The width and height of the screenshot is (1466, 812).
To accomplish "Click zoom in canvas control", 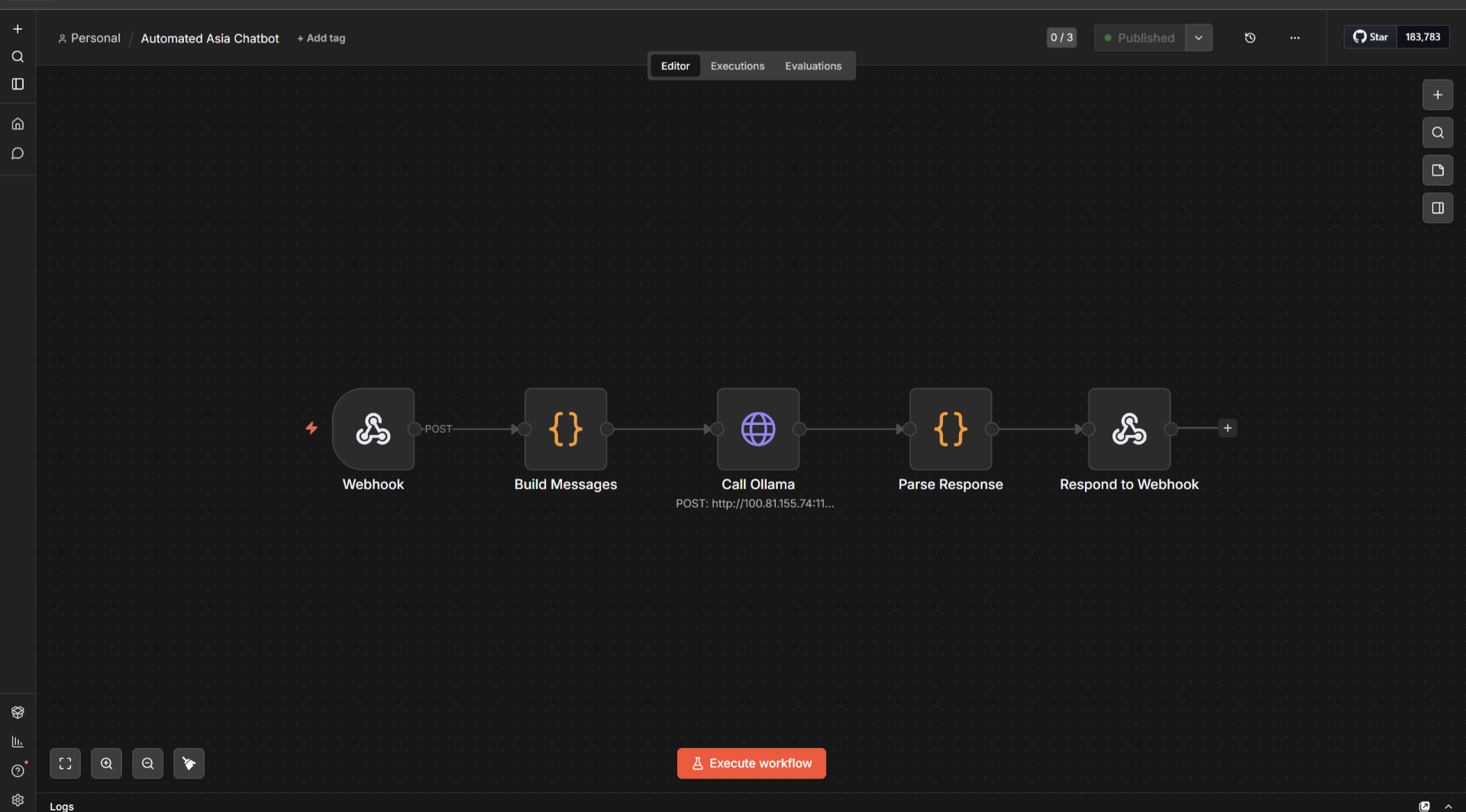I will (x=107, y=763).
